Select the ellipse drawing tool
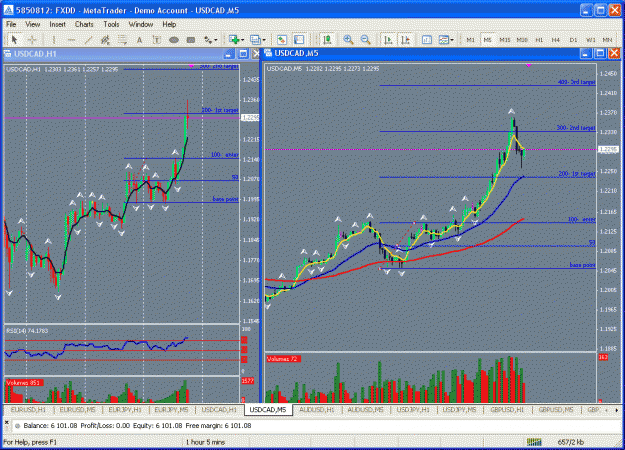The height and width of the screenshot is (450, 625). 173,40
